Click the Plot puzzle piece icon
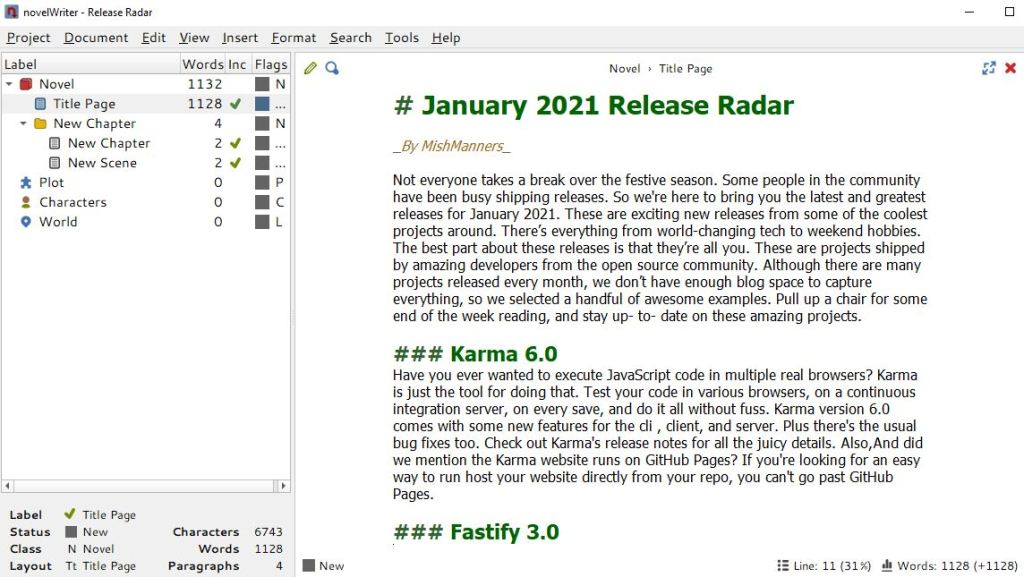 pyautogui.click(x=26, y=183)
